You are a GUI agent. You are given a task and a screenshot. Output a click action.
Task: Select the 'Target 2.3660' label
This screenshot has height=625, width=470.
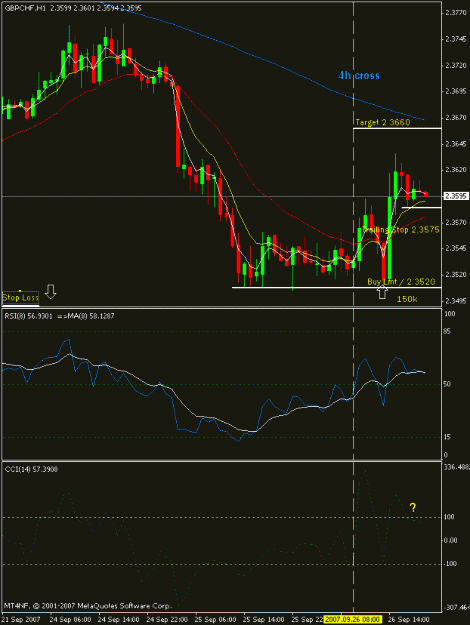[383, 122]
